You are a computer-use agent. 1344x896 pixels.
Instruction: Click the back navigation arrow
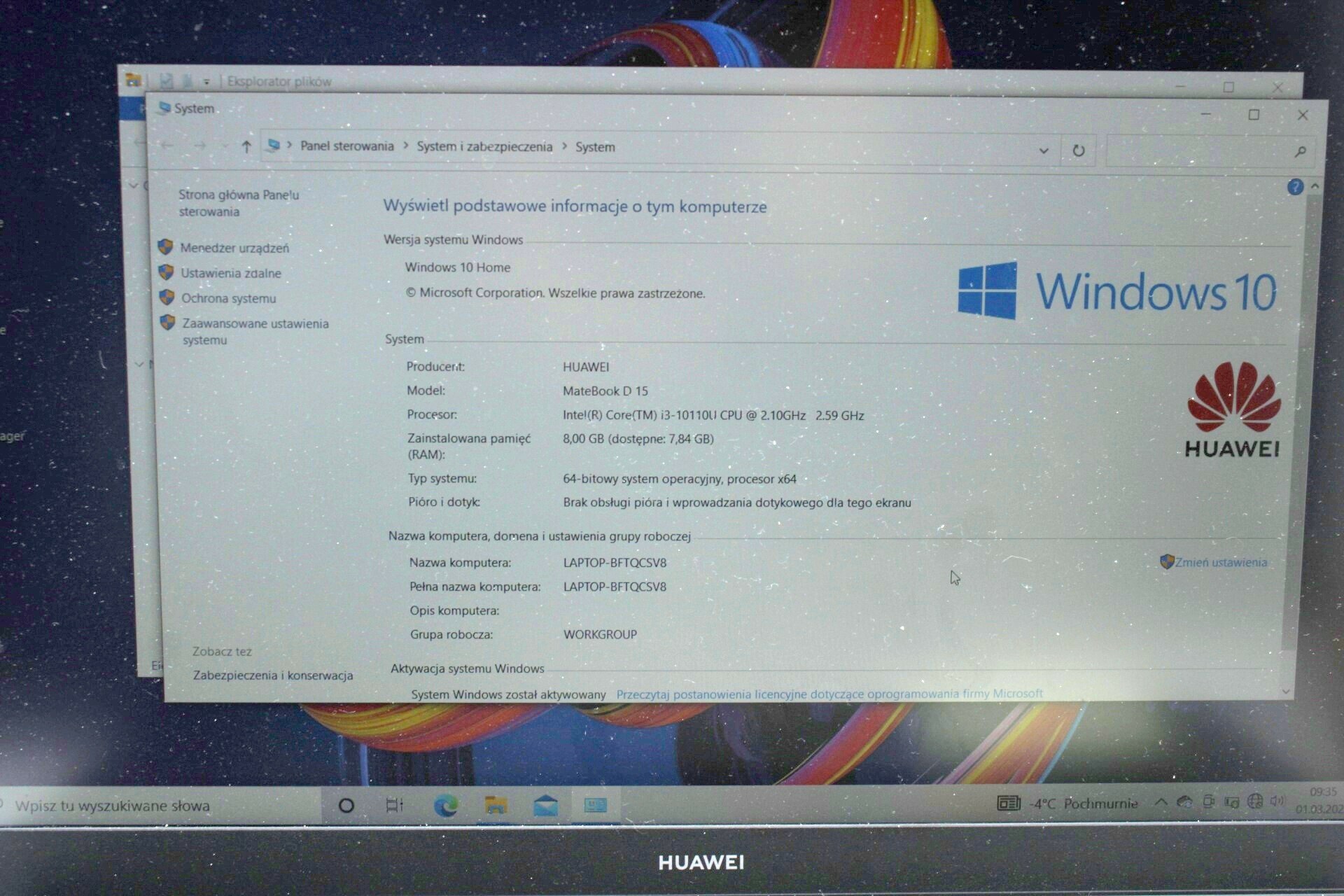click(167, 146)
